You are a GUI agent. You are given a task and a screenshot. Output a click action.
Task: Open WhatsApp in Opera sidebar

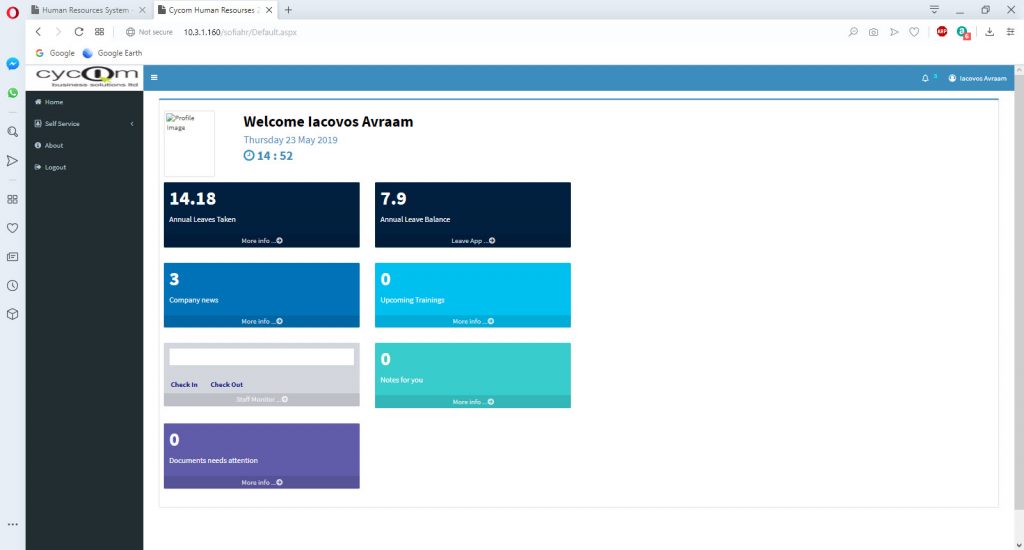click(12, 93)
